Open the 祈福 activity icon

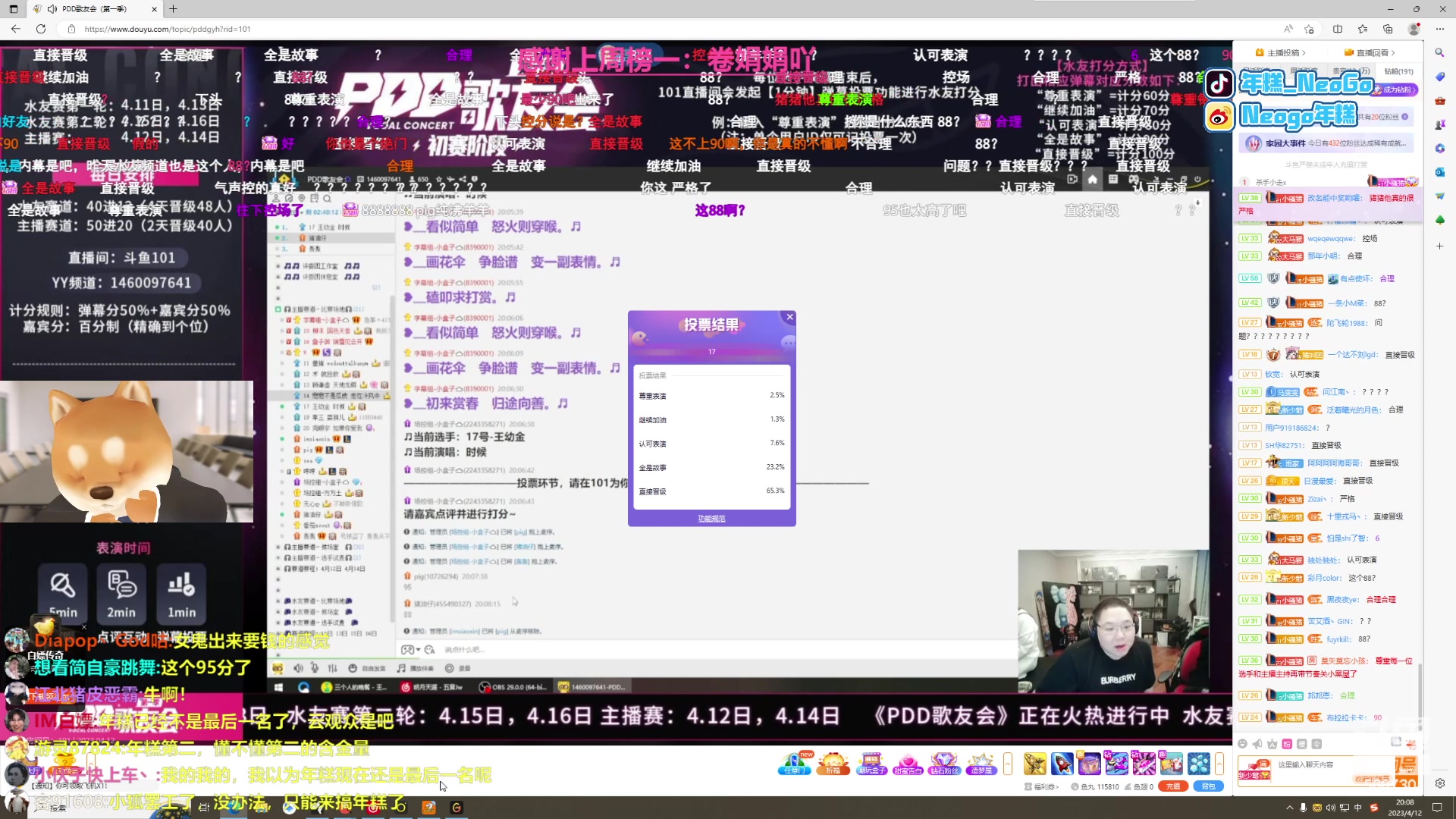[x=833, y=764]
